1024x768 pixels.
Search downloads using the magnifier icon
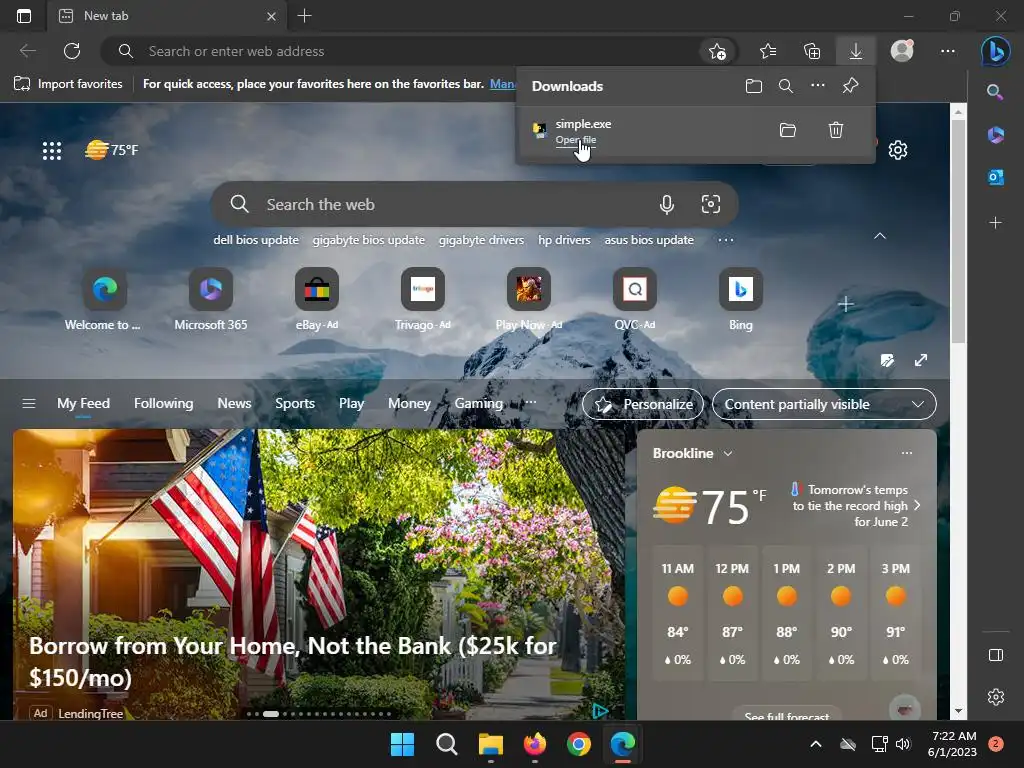786,86
